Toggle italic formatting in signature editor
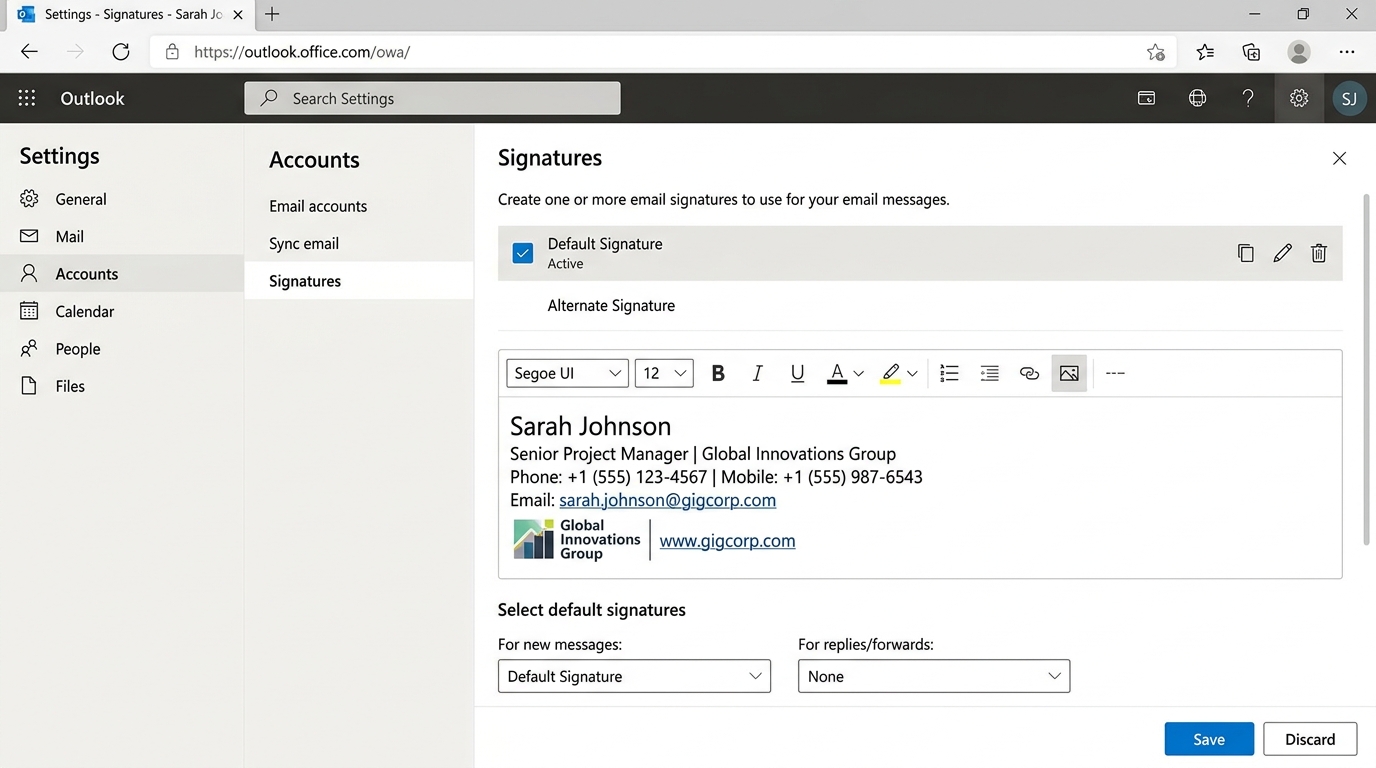Viewport: 1376px width, 768px height. click(x=757, y=373)
